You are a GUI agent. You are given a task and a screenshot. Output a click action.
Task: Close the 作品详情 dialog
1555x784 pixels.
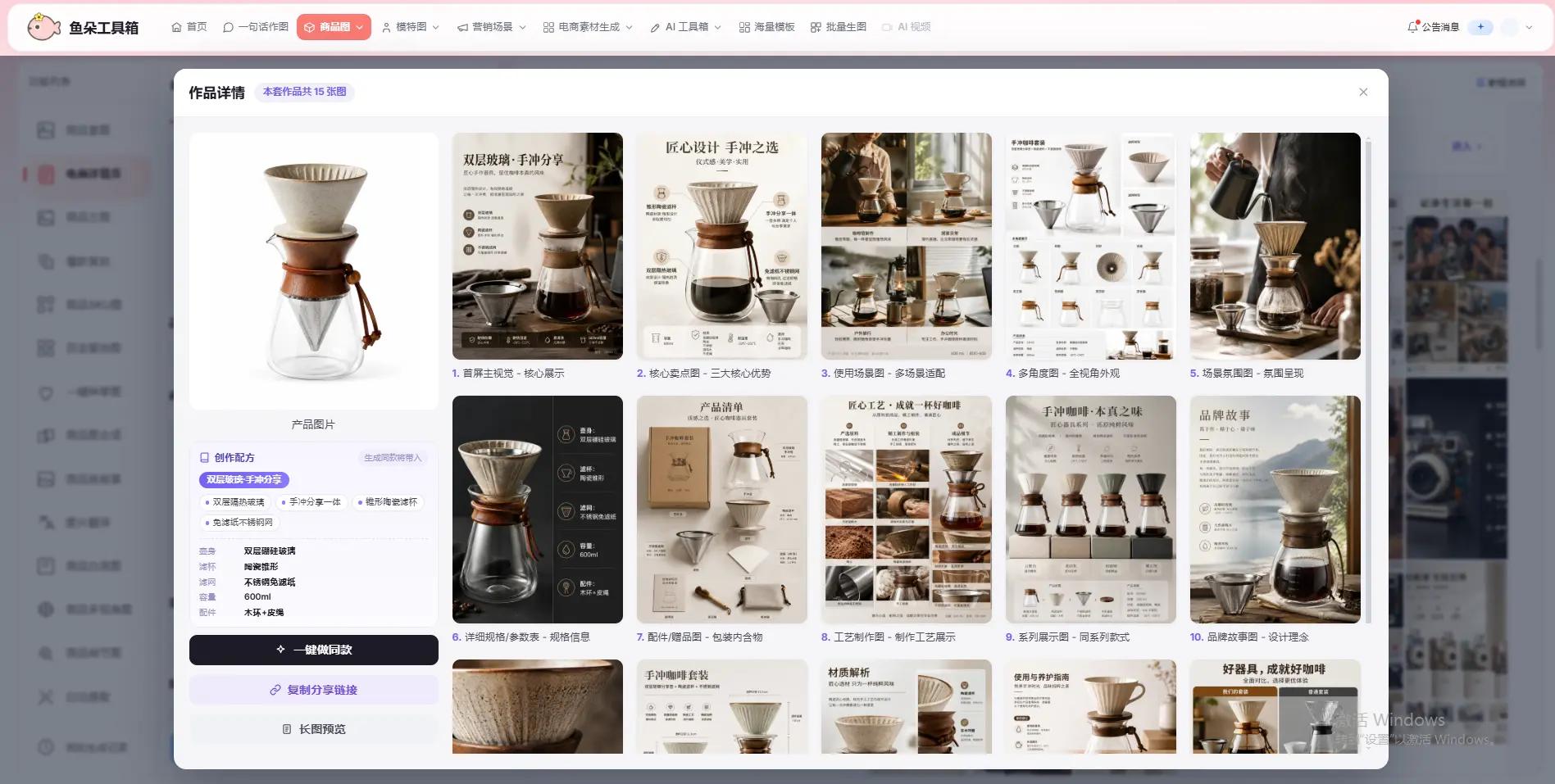1363,92
